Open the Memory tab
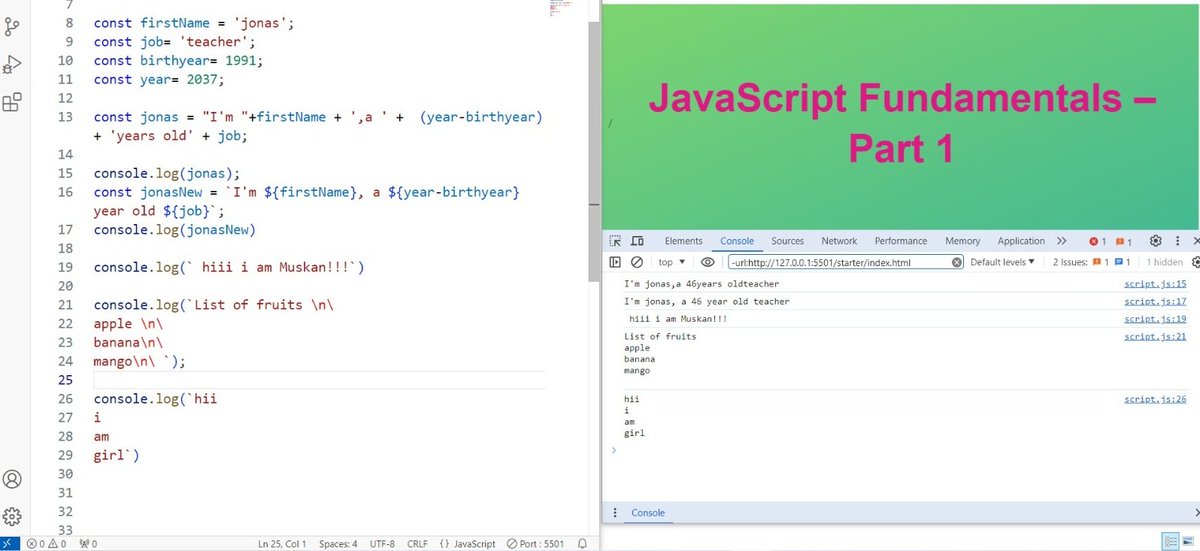Screen dimensions: 1200x551 coord(962,241)
